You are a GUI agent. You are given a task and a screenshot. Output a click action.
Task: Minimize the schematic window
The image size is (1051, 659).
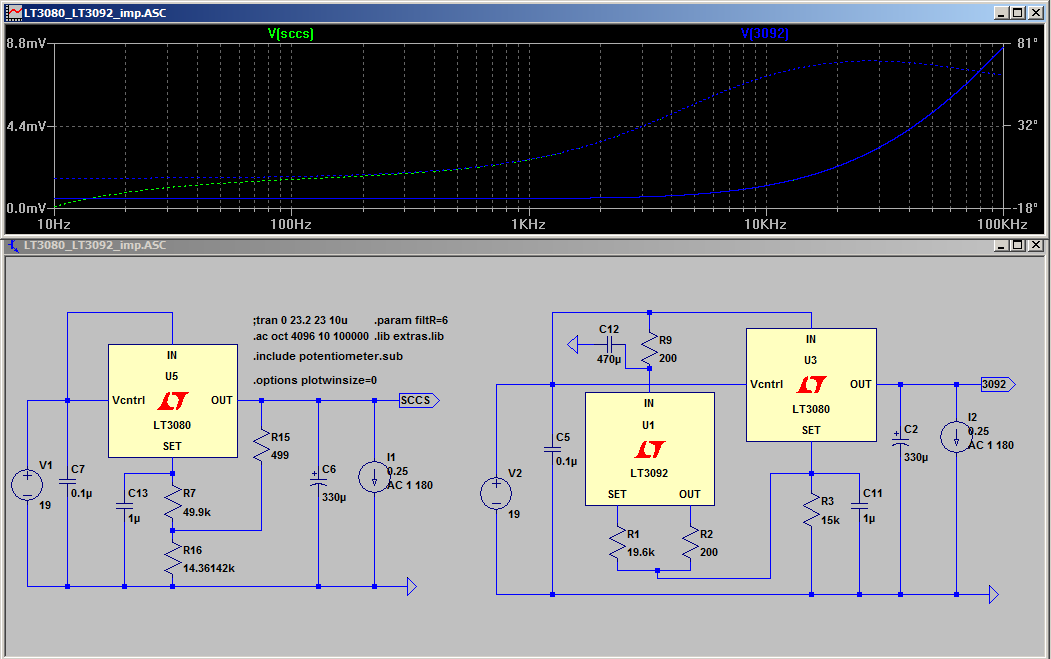[1001, 245]
